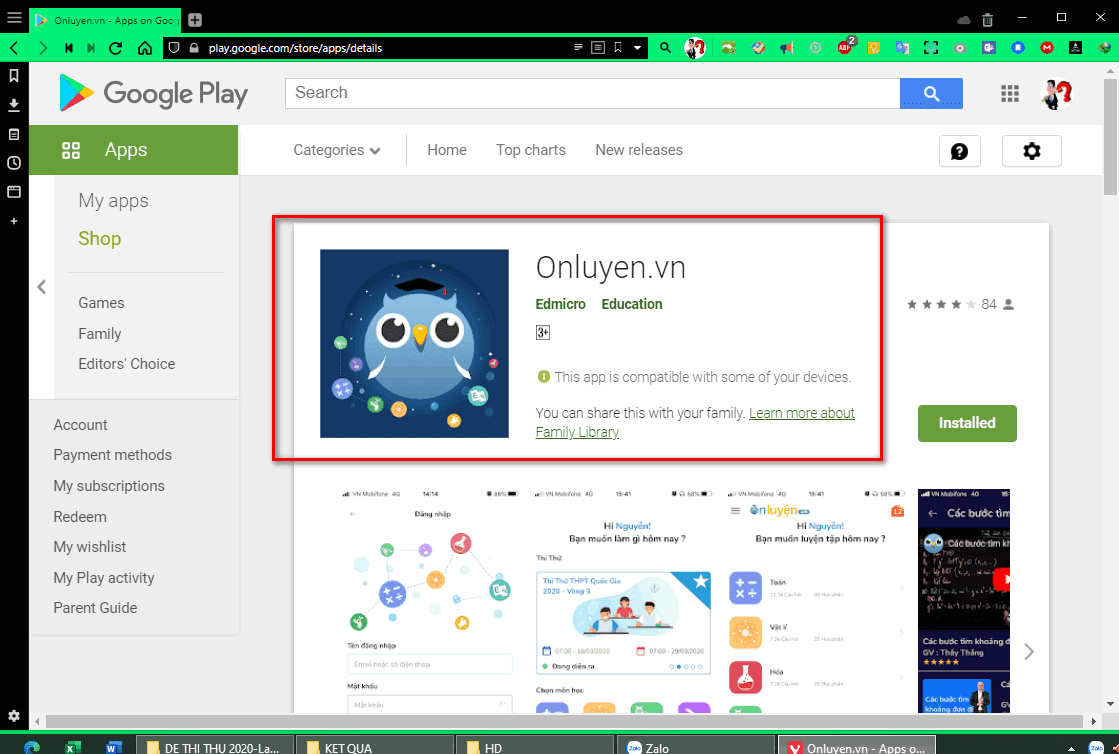Open the Gmail extension icon in toolbar

tap(1046, 47)
